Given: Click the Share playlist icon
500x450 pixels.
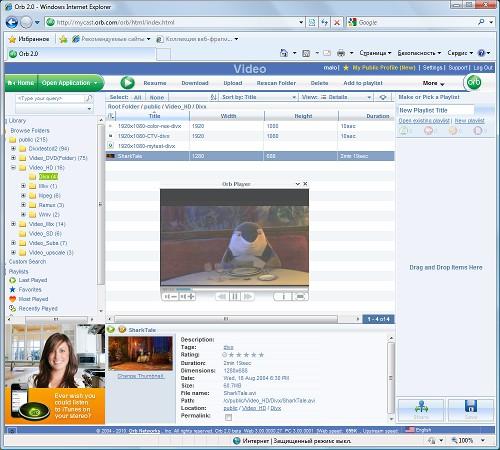Looking at the screenshot, I should (421, 410).
